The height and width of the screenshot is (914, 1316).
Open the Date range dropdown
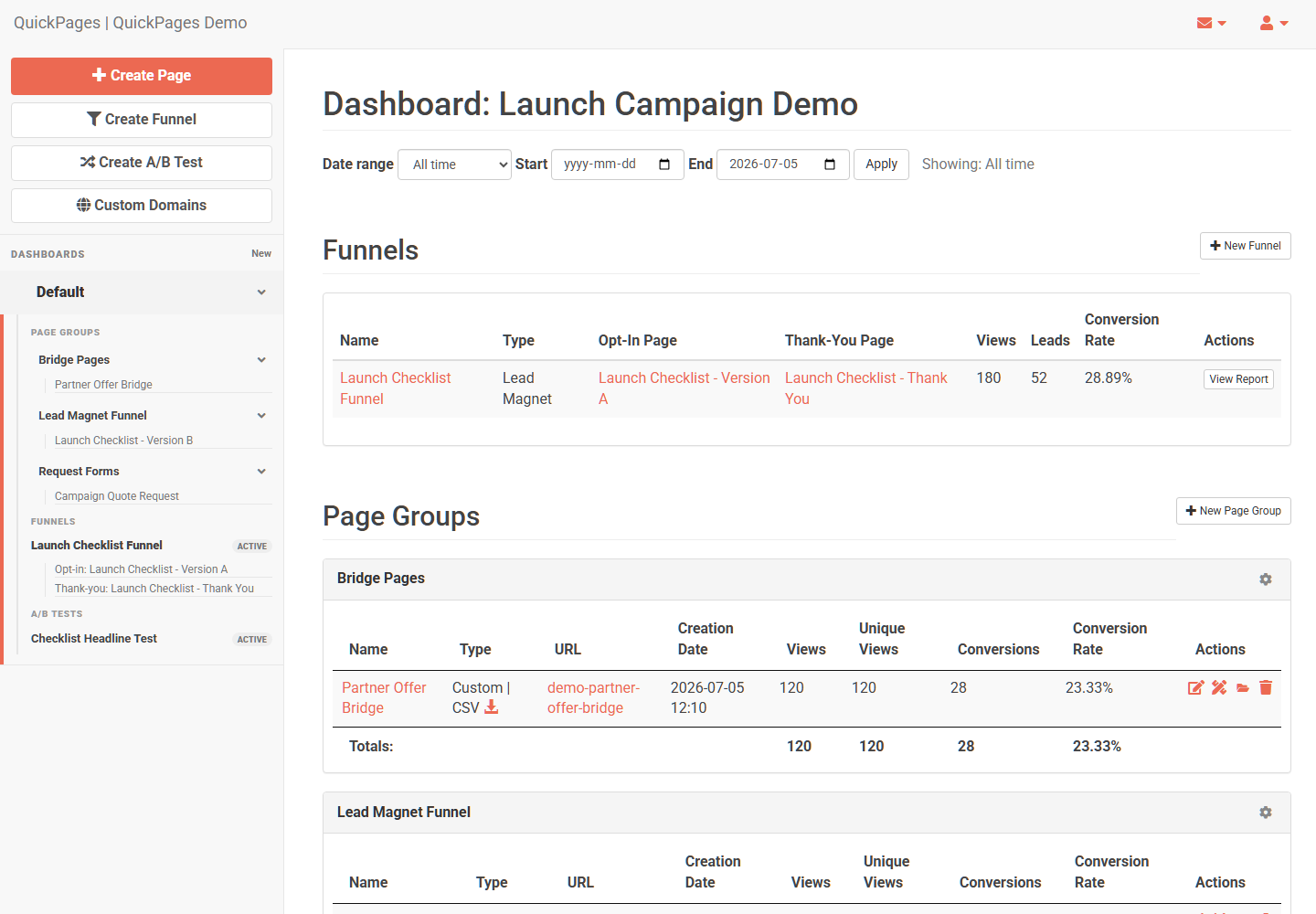[454, 165]
